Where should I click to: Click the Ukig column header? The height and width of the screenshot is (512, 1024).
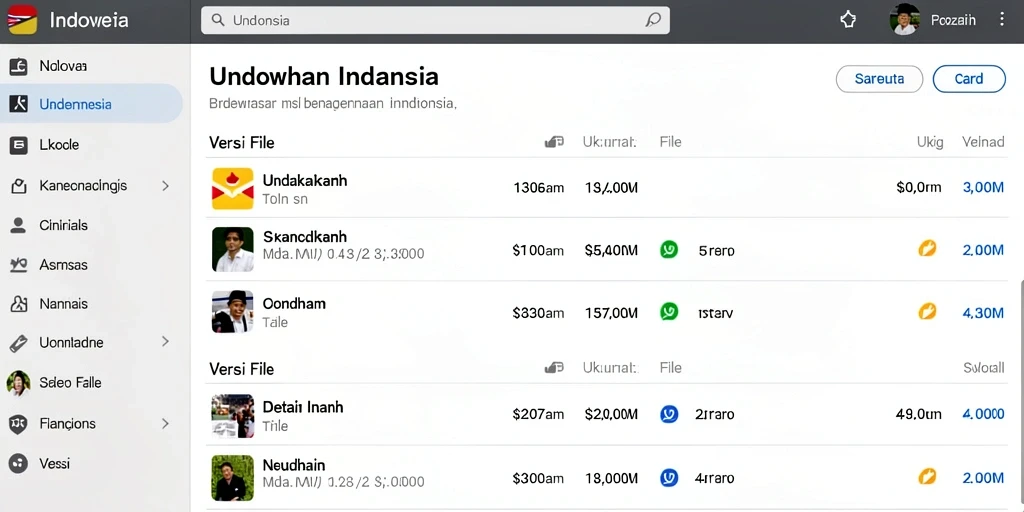[x=930, y=142]
